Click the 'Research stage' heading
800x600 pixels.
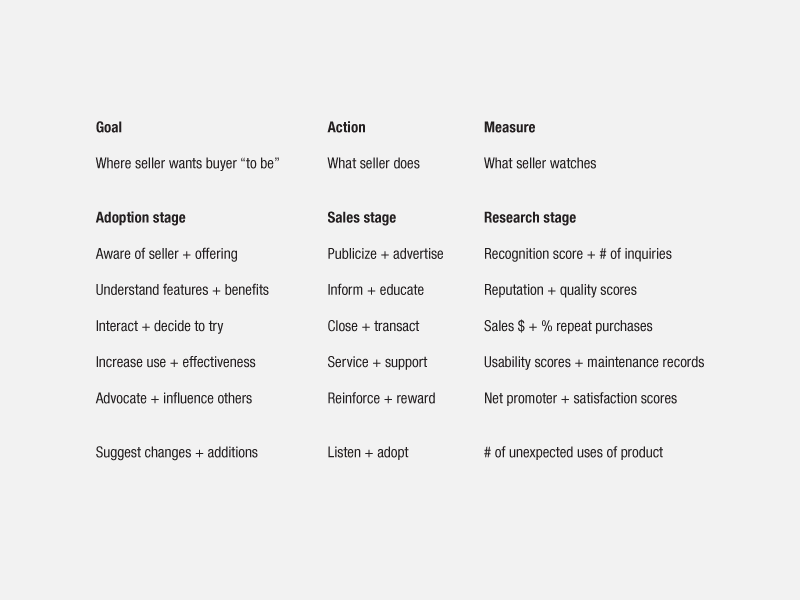(x=530, y=218)
